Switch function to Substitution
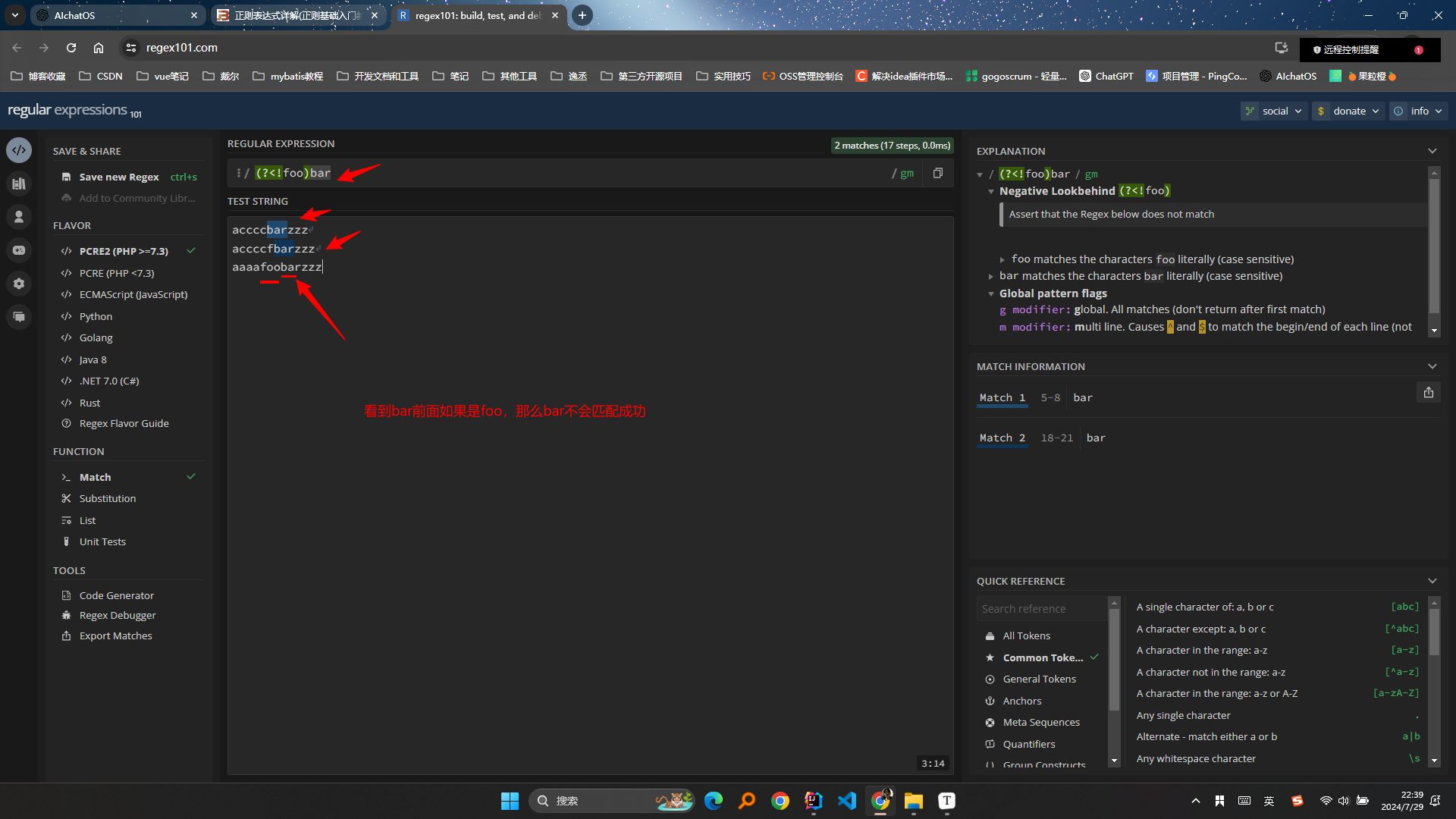Screen dimensions: 1456x819 click(108, 498)
